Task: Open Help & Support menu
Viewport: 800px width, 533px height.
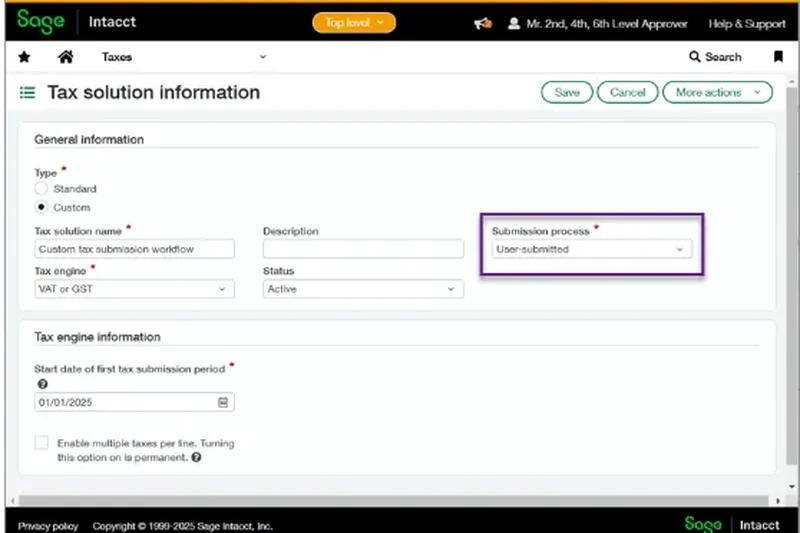Action: (747, 23)
